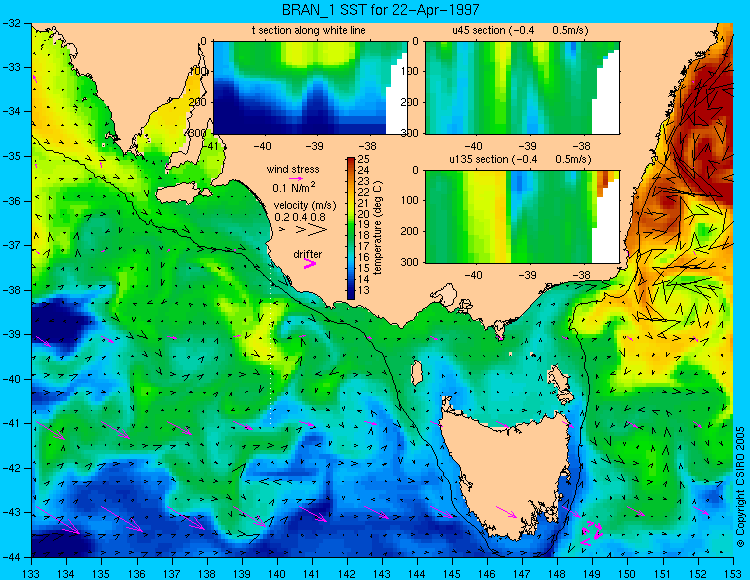The image size is (750, 580).
Task: Click main map latitude label -36
Action: tap(12, 201)
